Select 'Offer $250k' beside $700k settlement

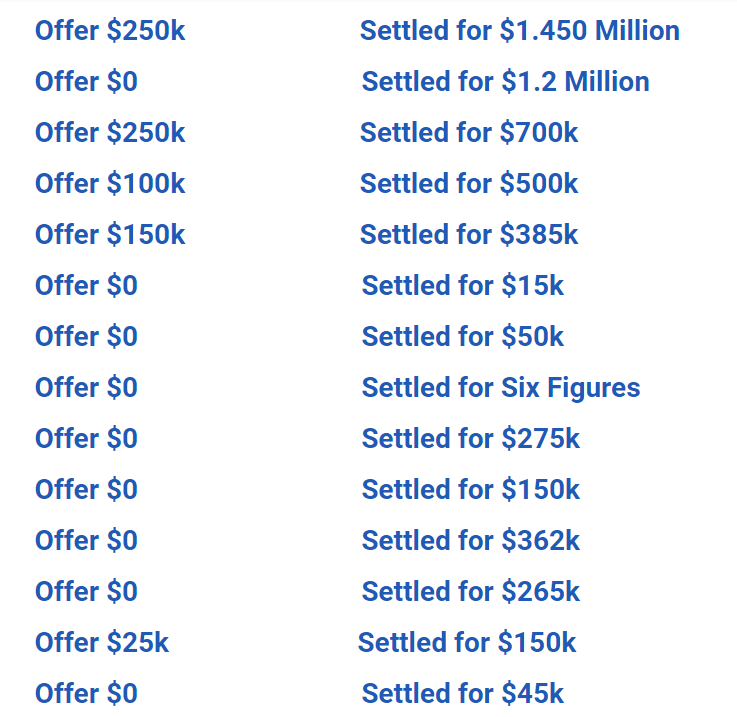click(110, 133)
